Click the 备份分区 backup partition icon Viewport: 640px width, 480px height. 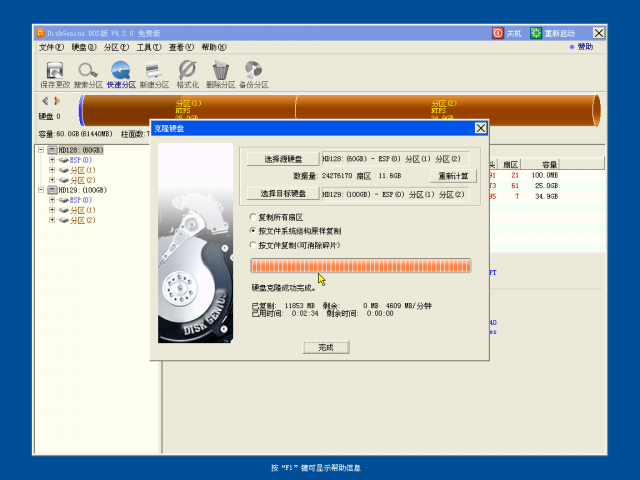253,74
